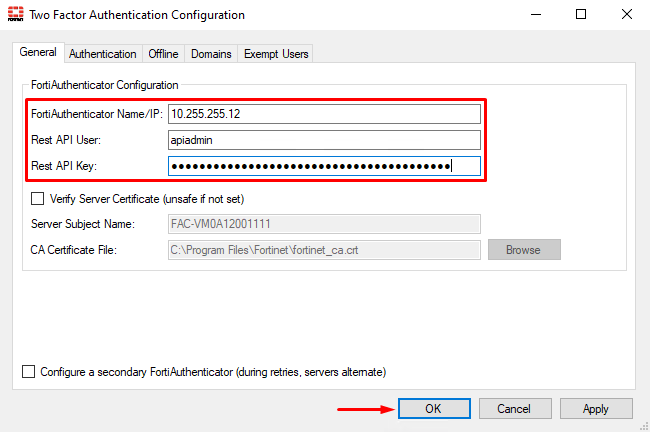Check Configure a secondary FortiAuthenticator option

[x=29, y=371]
